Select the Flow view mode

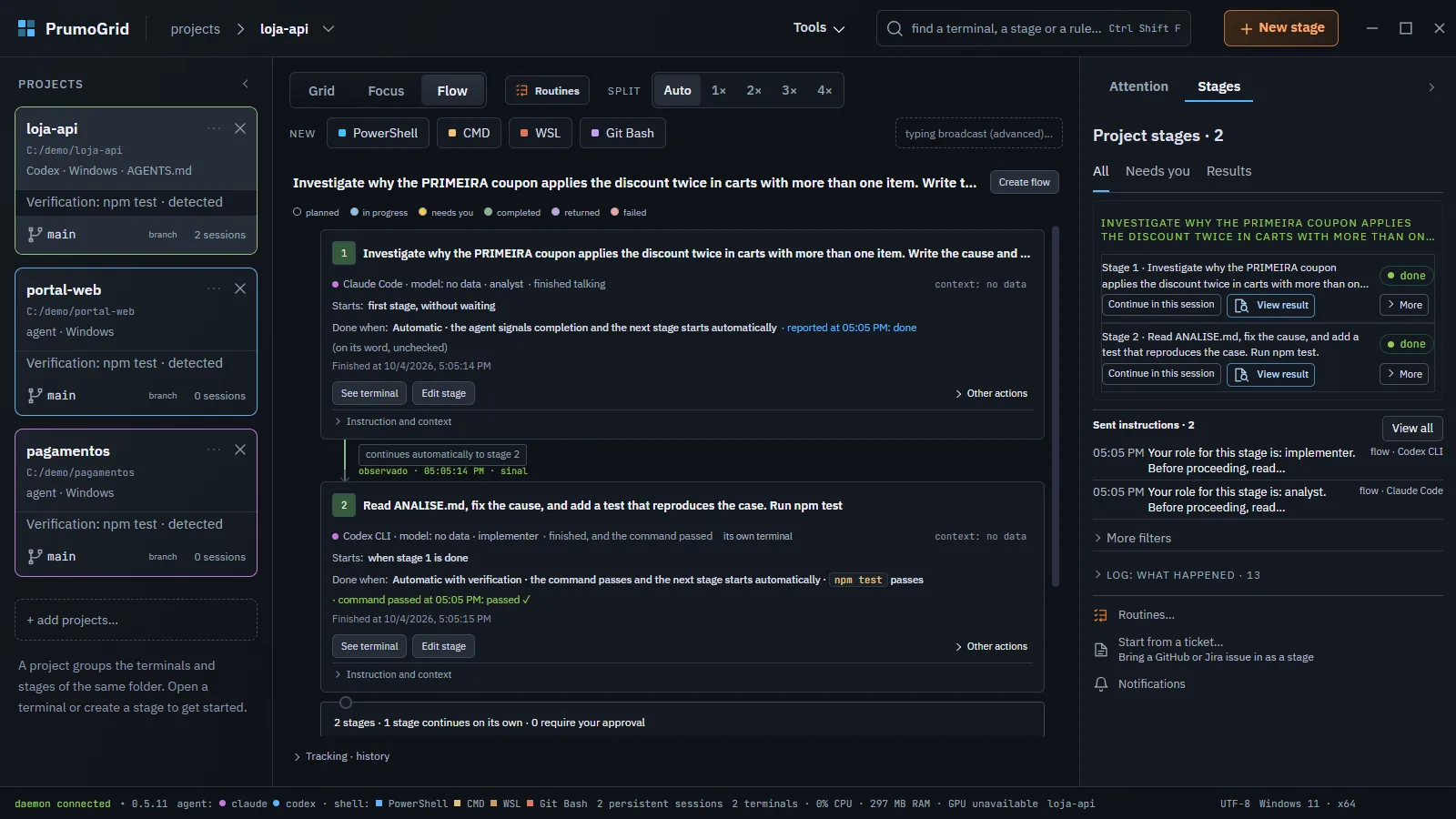tap(452, 91)
